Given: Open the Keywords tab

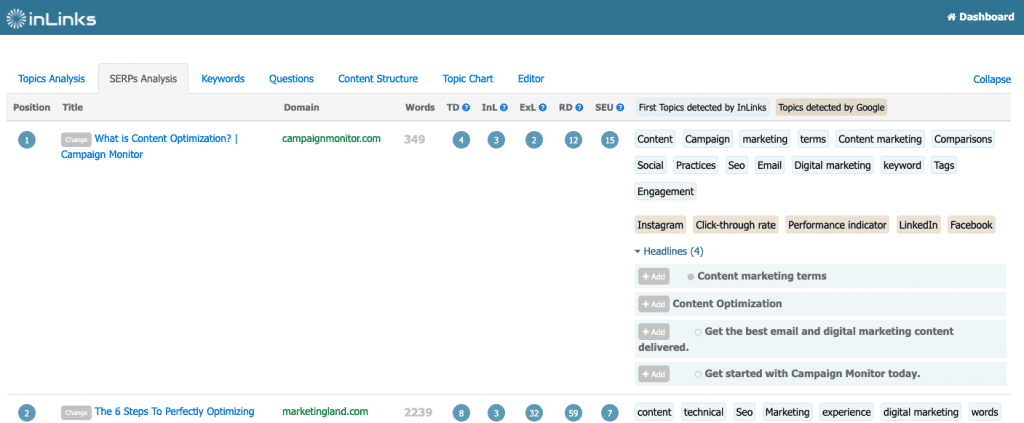Looking at the screenshot, I should click(x=223, y=79).
